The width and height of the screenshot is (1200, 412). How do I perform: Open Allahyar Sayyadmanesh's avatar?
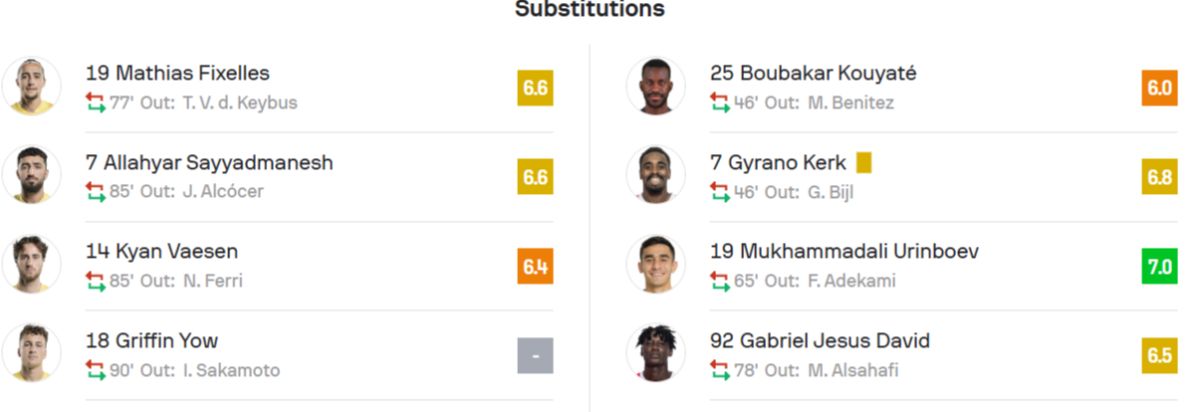[32, 175]
